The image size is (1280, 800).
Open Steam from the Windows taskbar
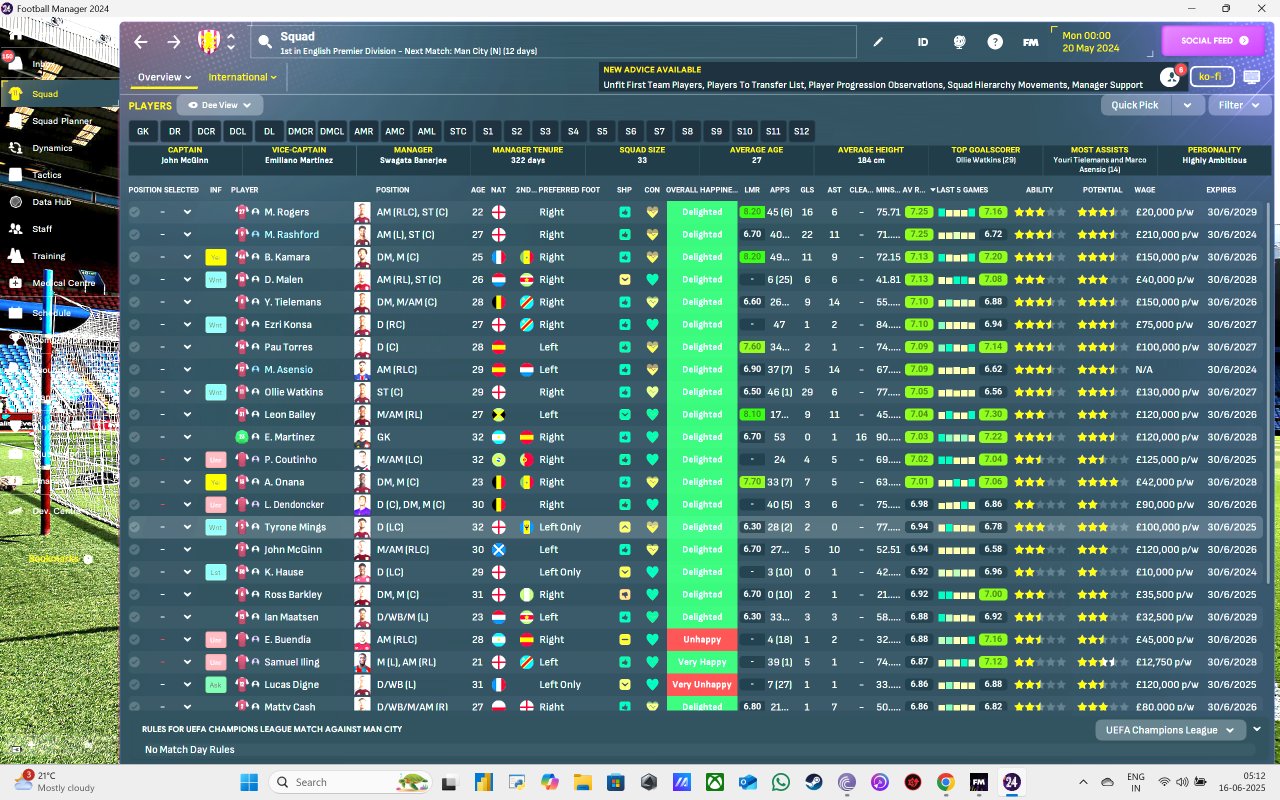(814, 782)
